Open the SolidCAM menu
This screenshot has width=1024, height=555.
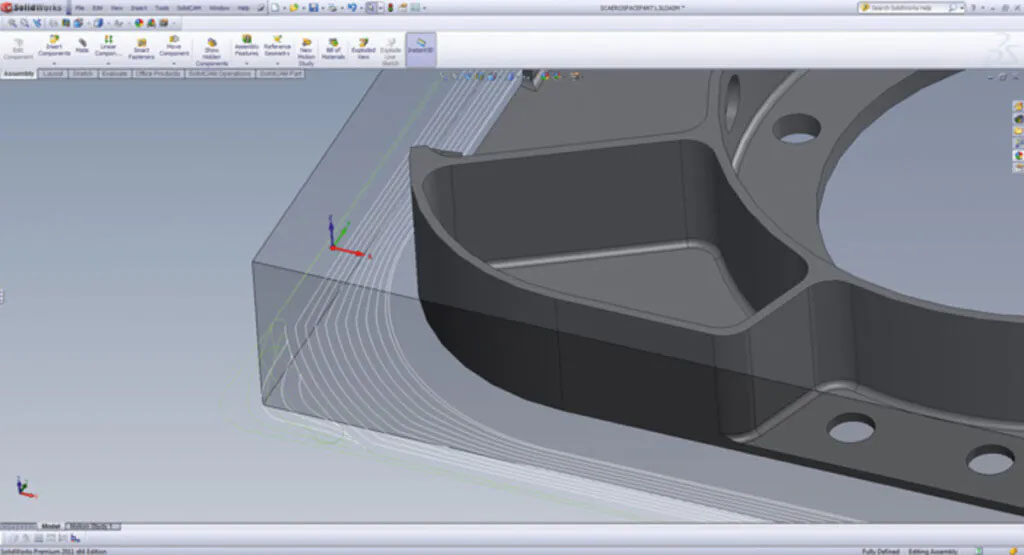189,8
